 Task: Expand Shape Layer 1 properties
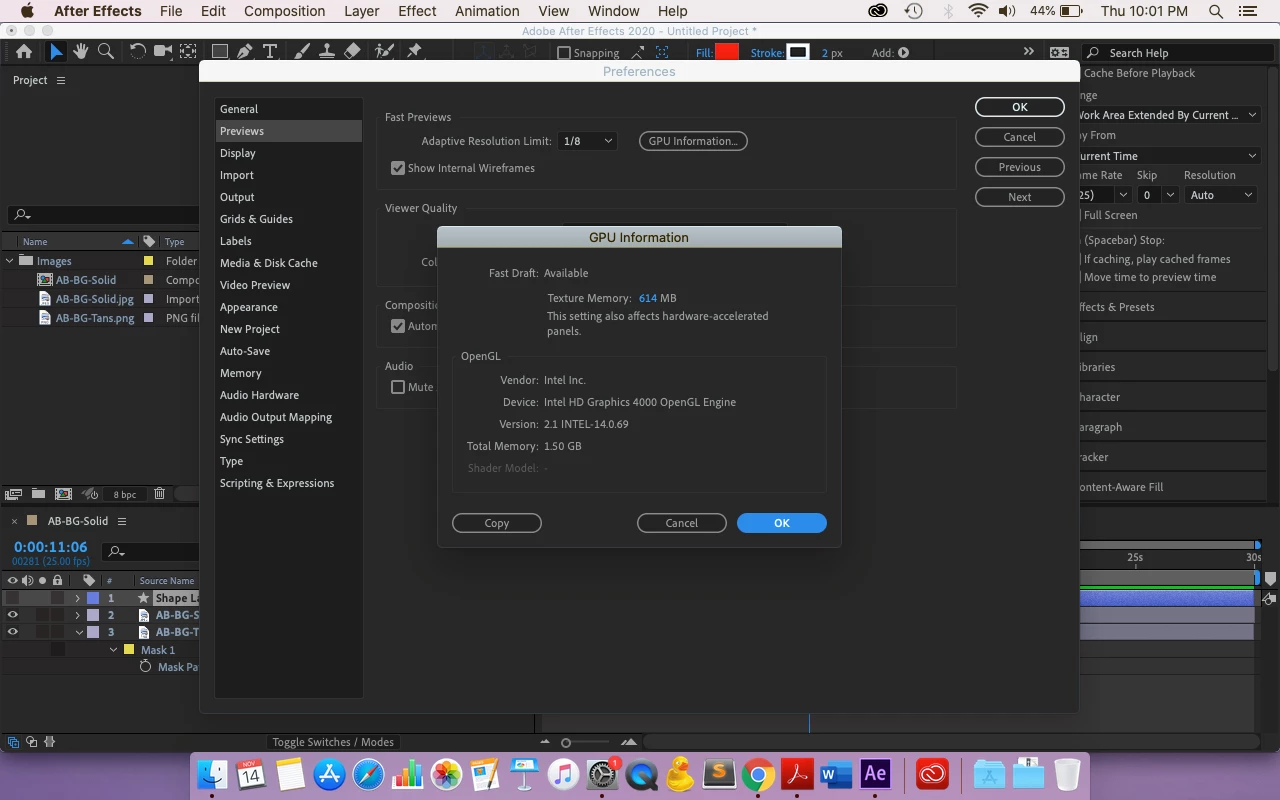pos(77,598)
